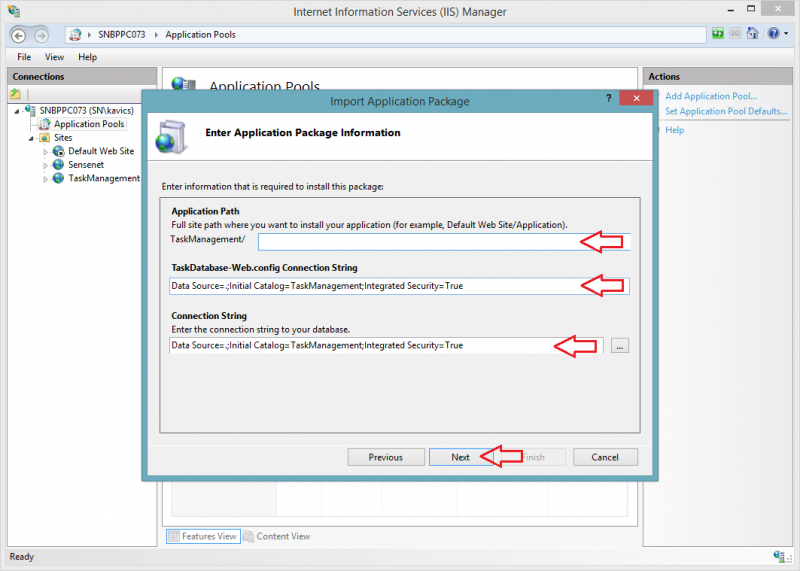Click the Connections toolbar connect icon
Image resolution: width=800 pixels, height=571 pixels.
[15, 94]
